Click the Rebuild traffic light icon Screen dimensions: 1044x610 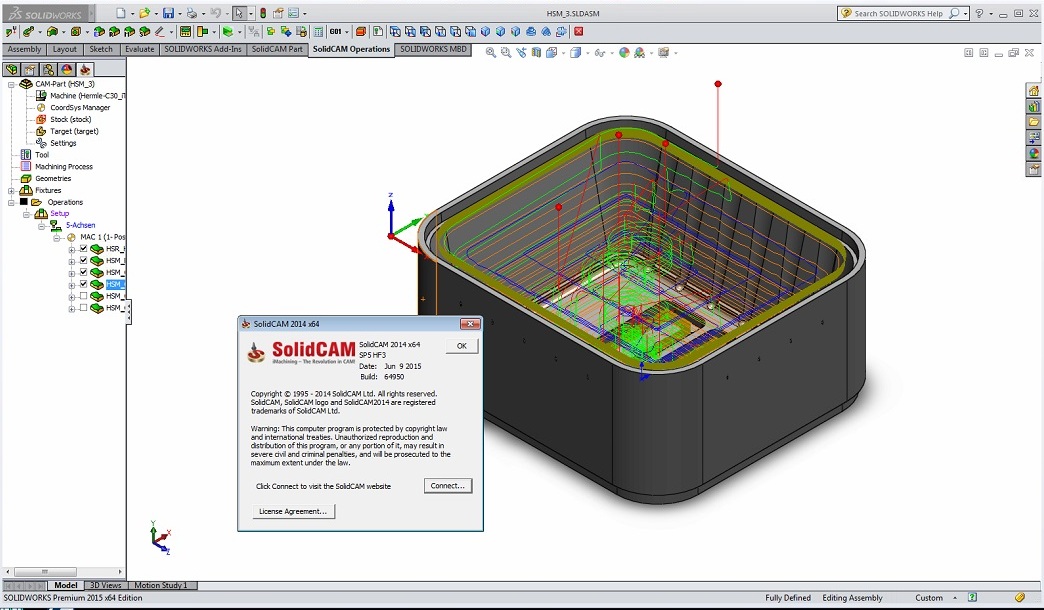tap(263, 13)
